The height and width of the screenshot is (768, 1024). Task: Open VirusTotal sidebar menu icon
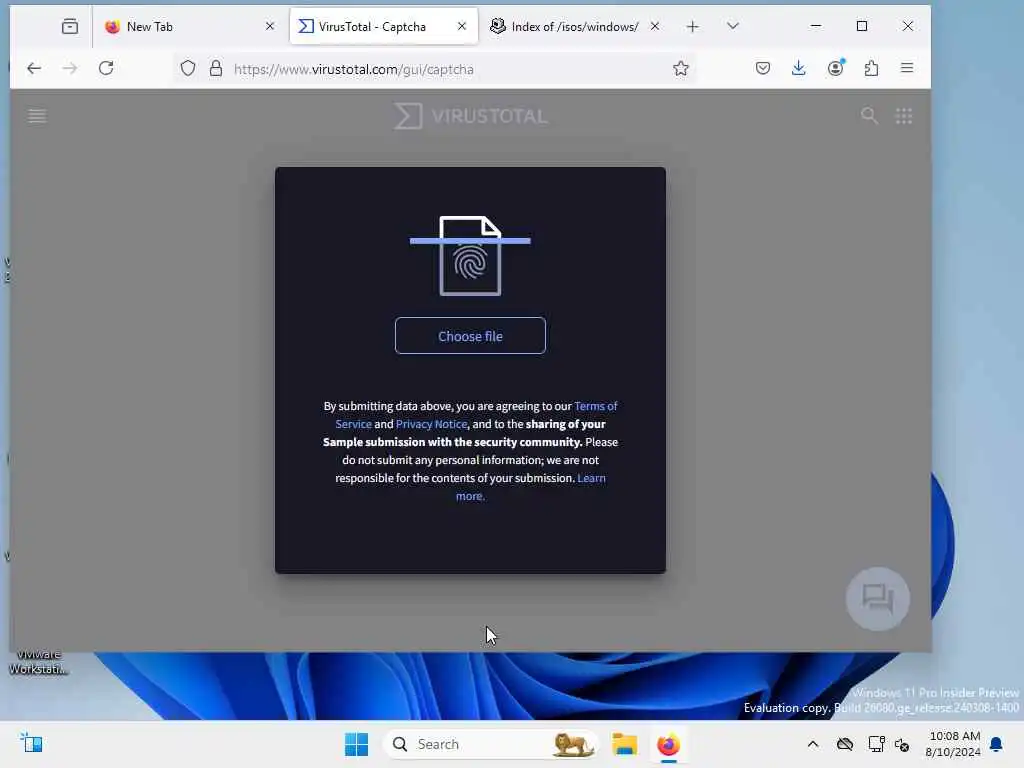[x=37, y=116]
